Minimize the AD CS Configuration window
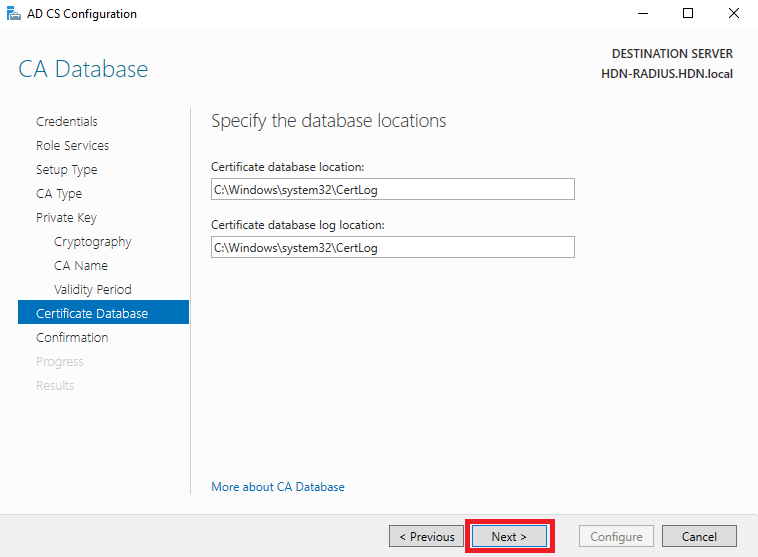 (642, 14)
